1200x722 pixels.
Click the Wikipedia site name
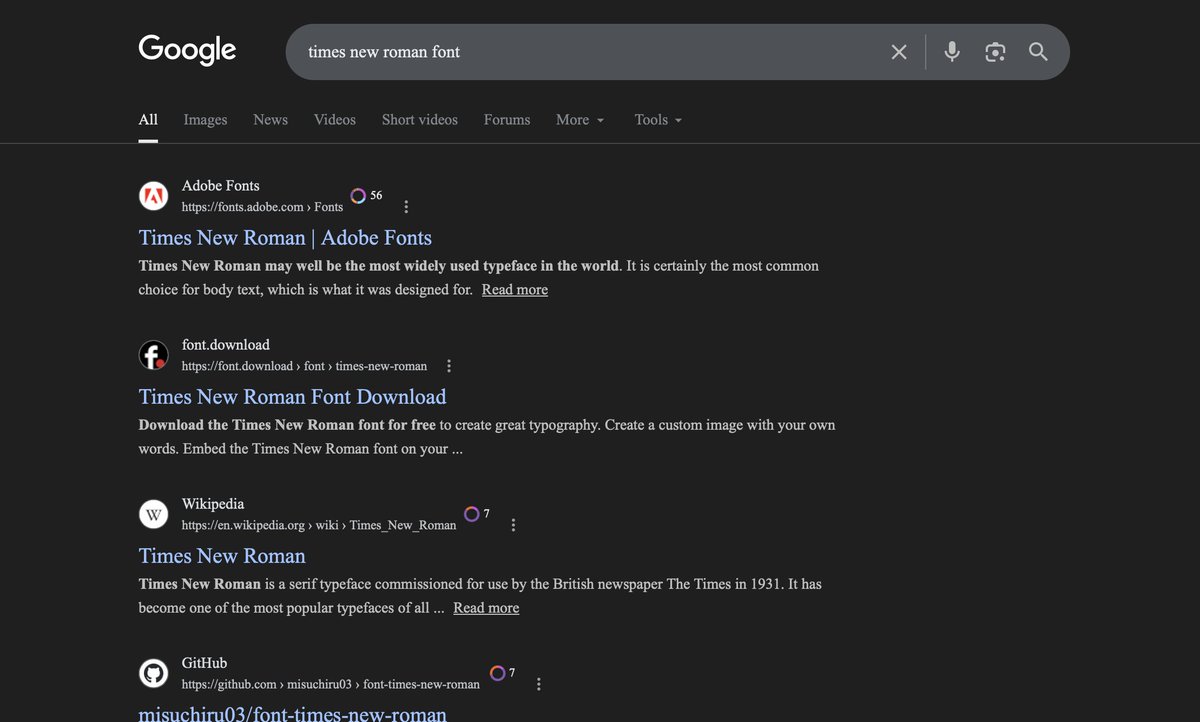point(213,504)
